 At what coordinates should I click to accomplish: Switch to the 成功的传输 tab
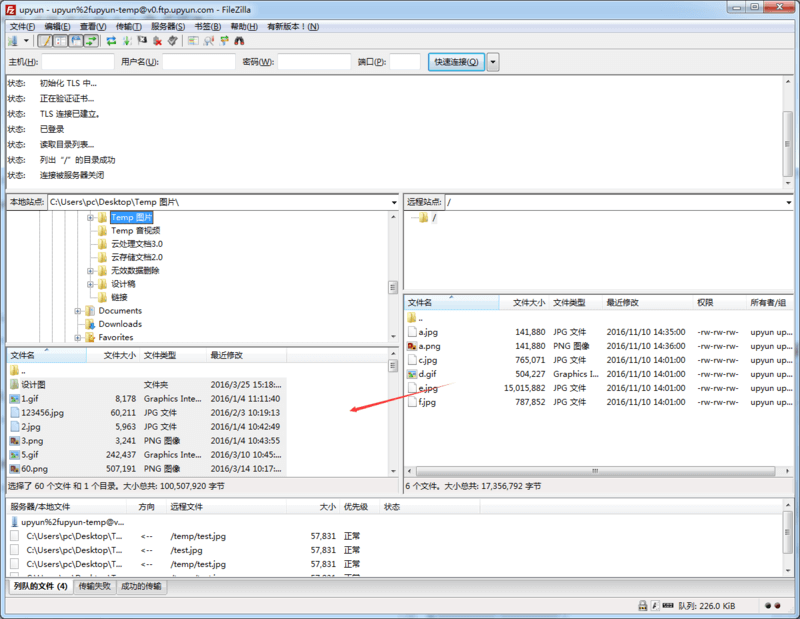point(141,586)
